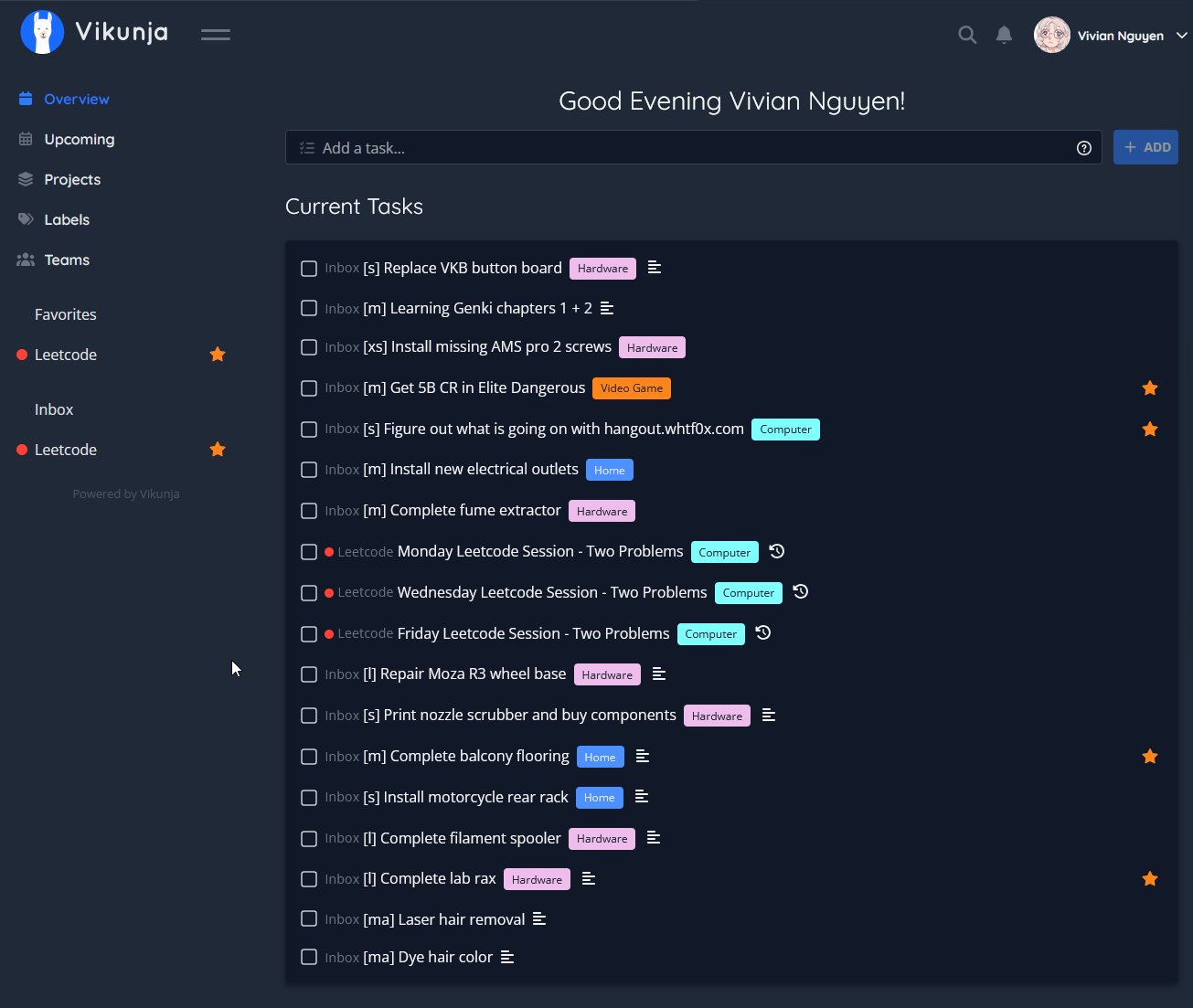The height and width of the screenshot is (1008, 1193).
Task: Click the description icon on Replace VKB button board
Action: pos(655,268)
